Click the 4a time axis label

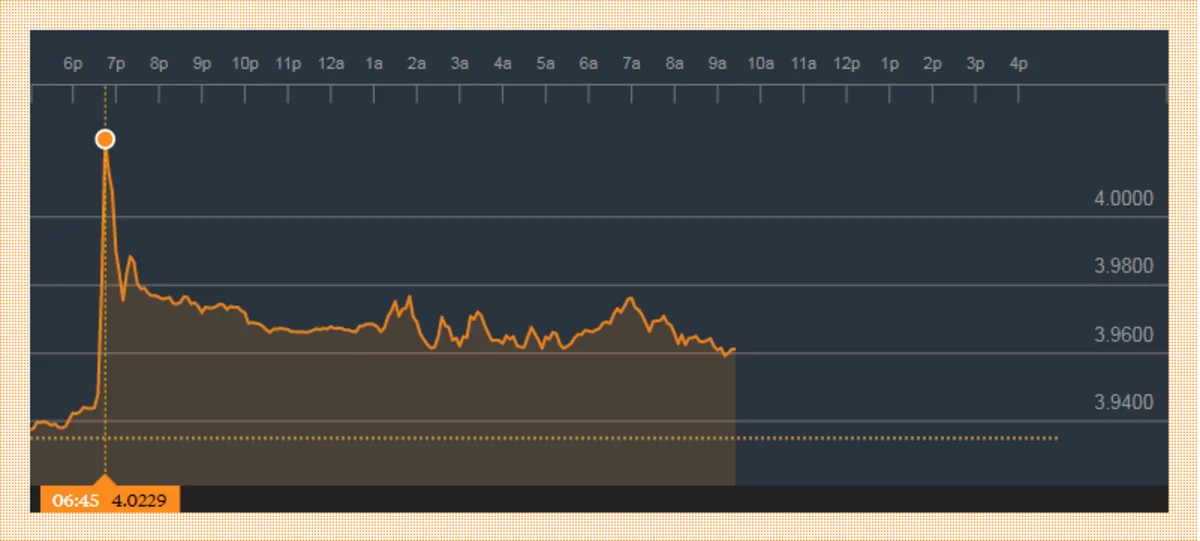503,63
